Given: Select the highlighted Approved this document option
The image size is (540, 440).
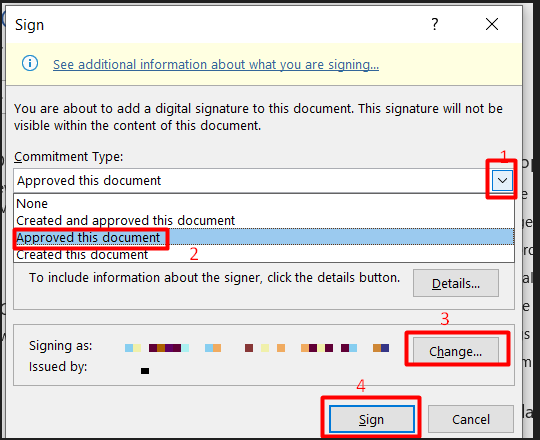Looking at the screenshot, I should point(264,237).
